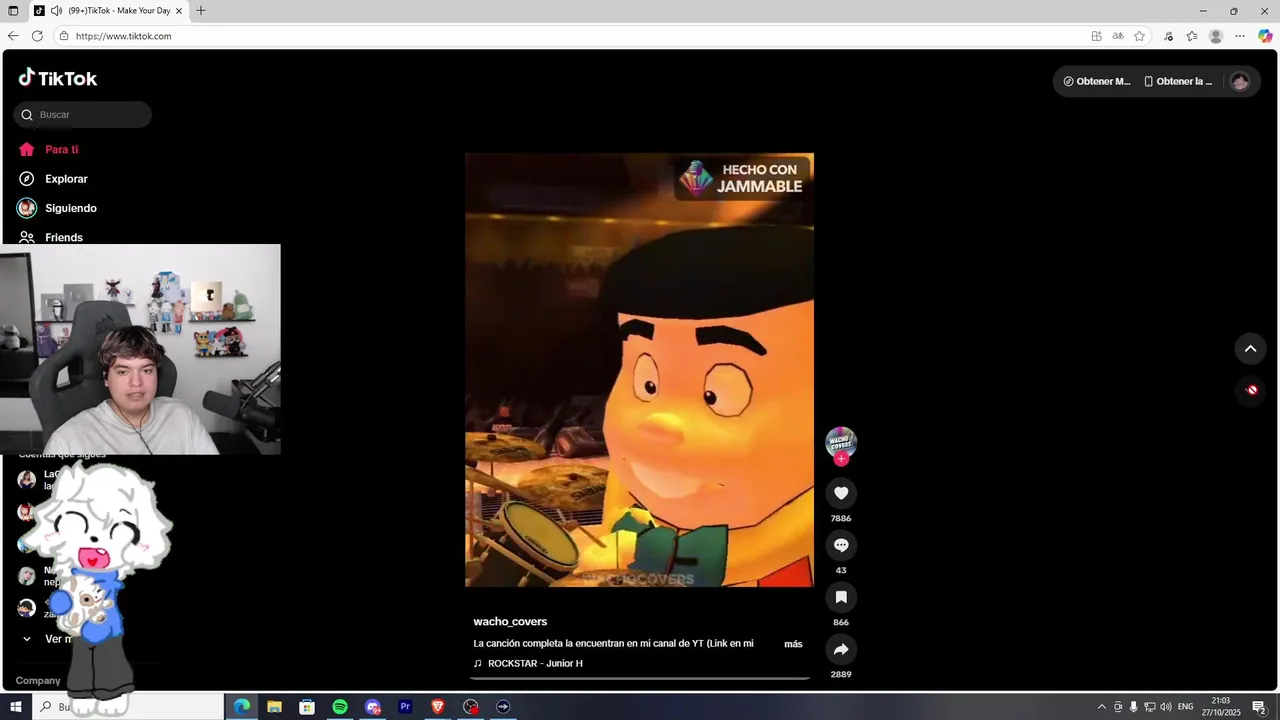Click the Obtener M... button
1280x720 pixels.
tap(1096, 81)
